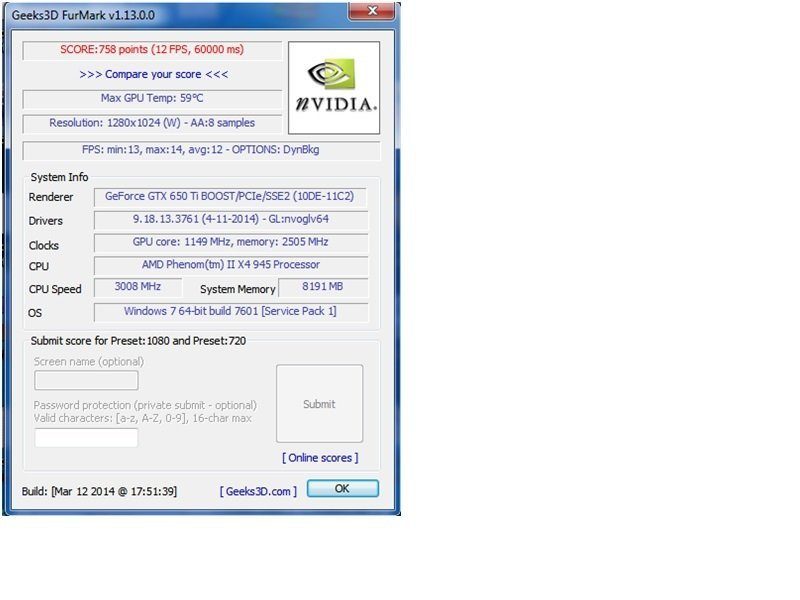The height and width of the screenshot is (600, 800).
Task: Focus the Screen name input field
Action: coord(86,380)
